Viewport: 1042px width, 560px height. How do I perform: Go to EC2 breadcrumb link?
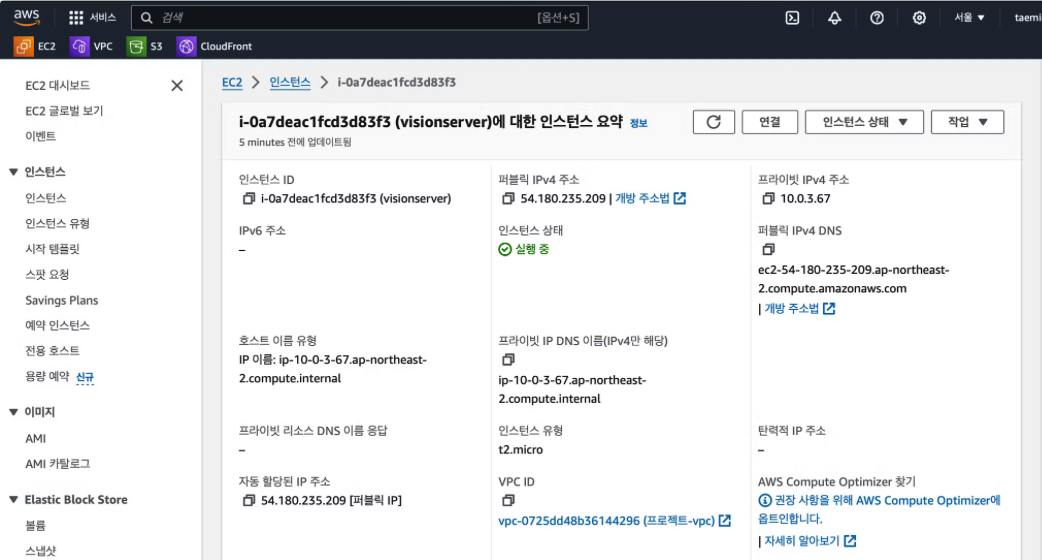[232, 82]
